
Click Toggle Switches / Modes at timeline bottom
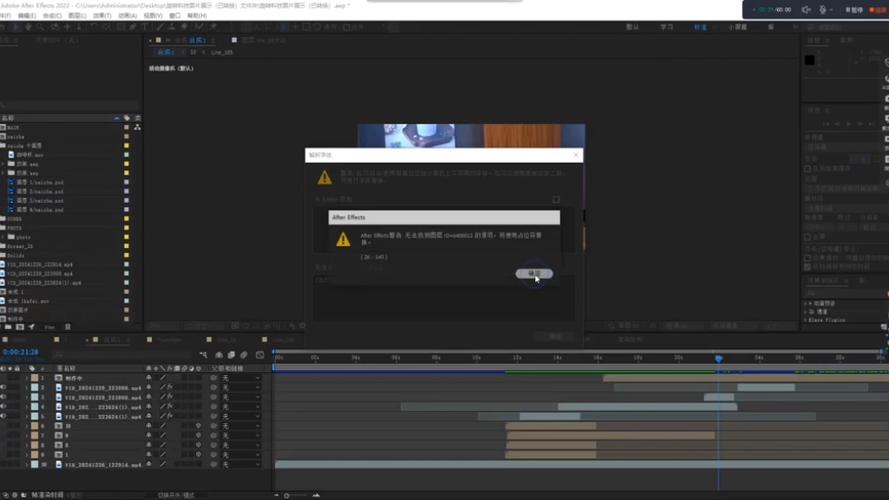pos(176,495)
